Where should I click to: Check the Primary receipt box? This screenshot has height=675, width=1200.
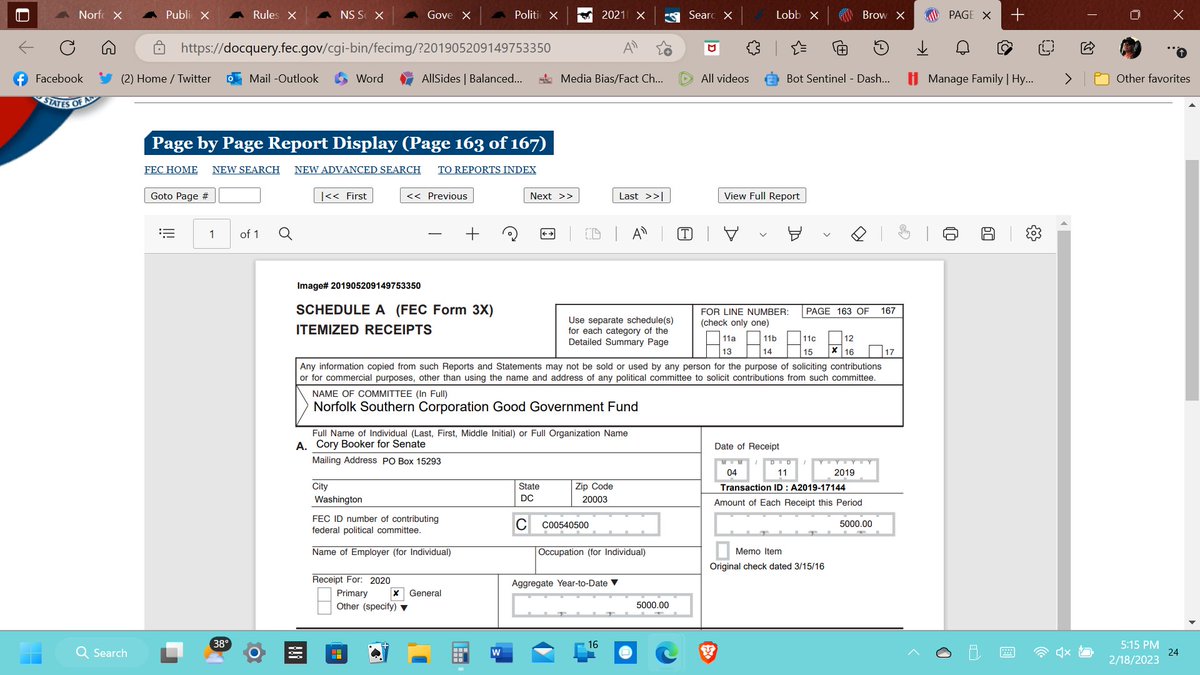pos(324,593)
